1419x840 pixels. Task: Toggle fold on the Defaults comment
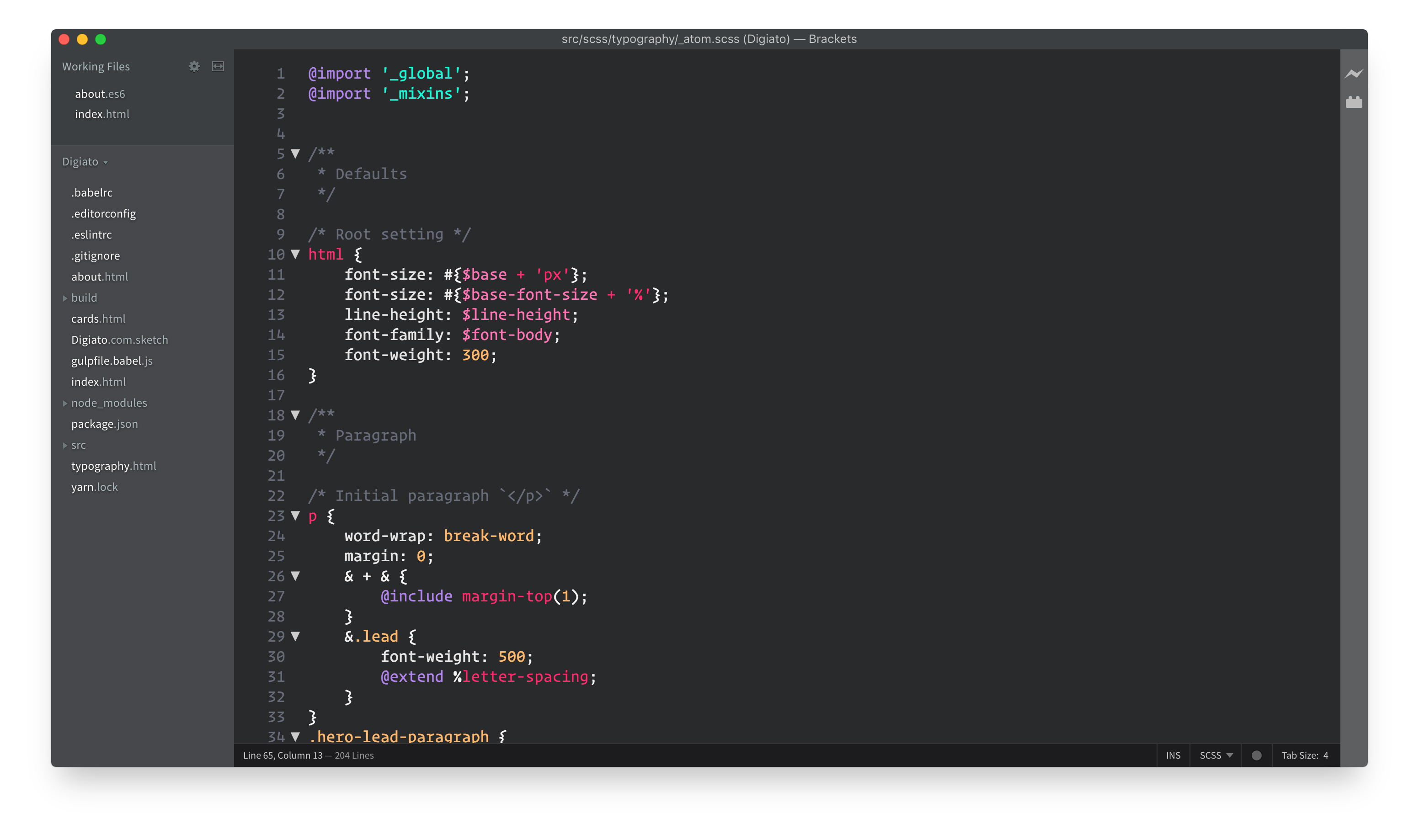coord(295,154)
